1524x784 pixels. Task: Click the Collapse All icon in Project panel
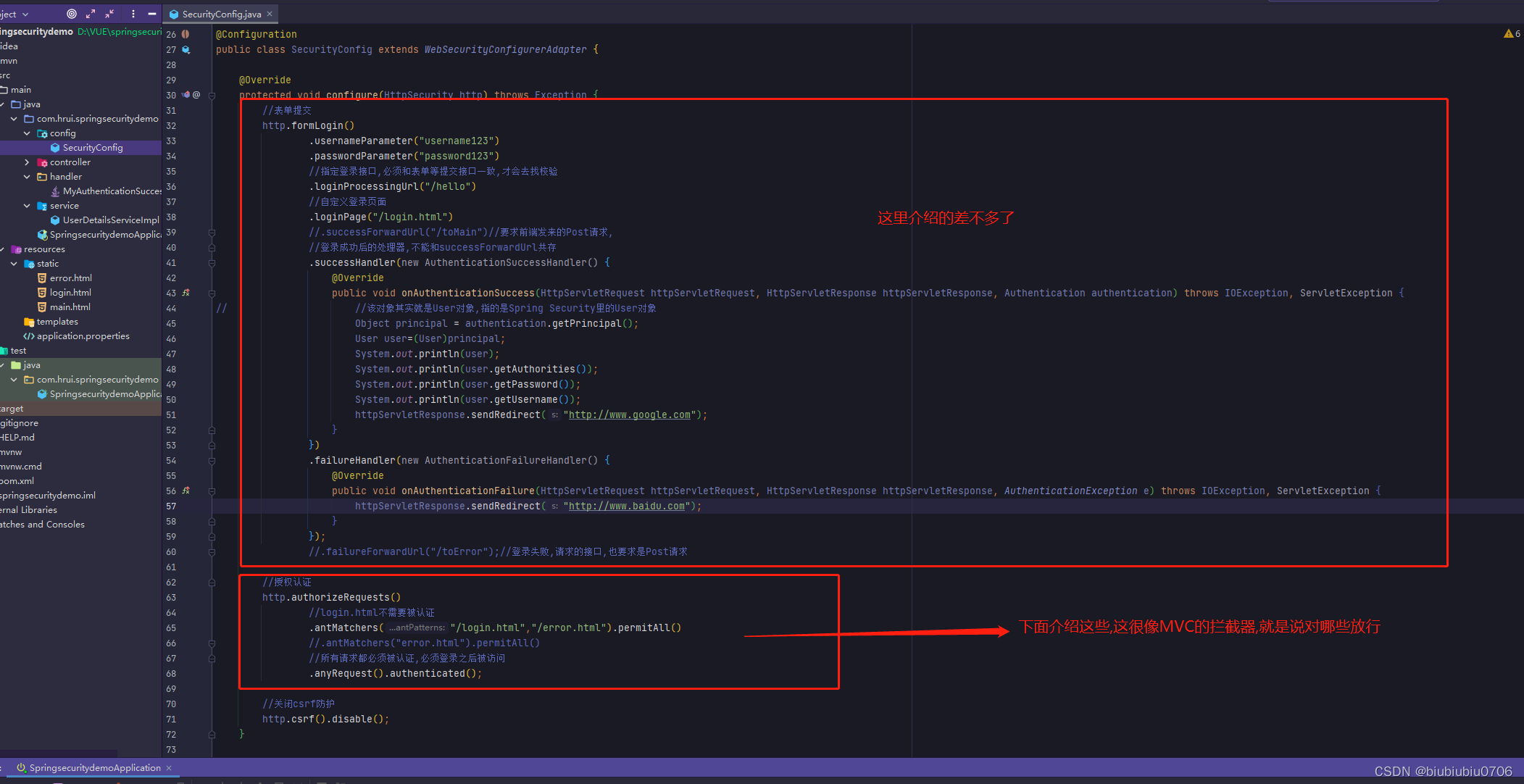pos(109,14)
